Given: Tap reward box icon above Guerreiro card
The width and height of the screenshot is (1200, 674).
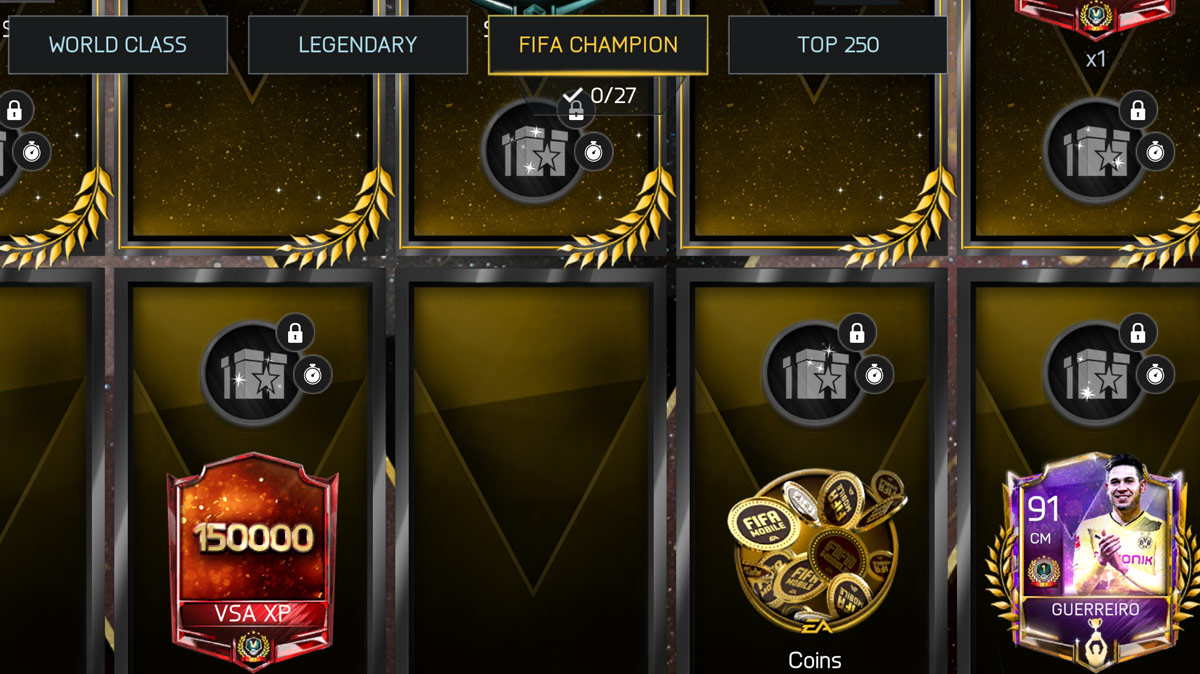Looking at the screenshot, I should 1095,374.
